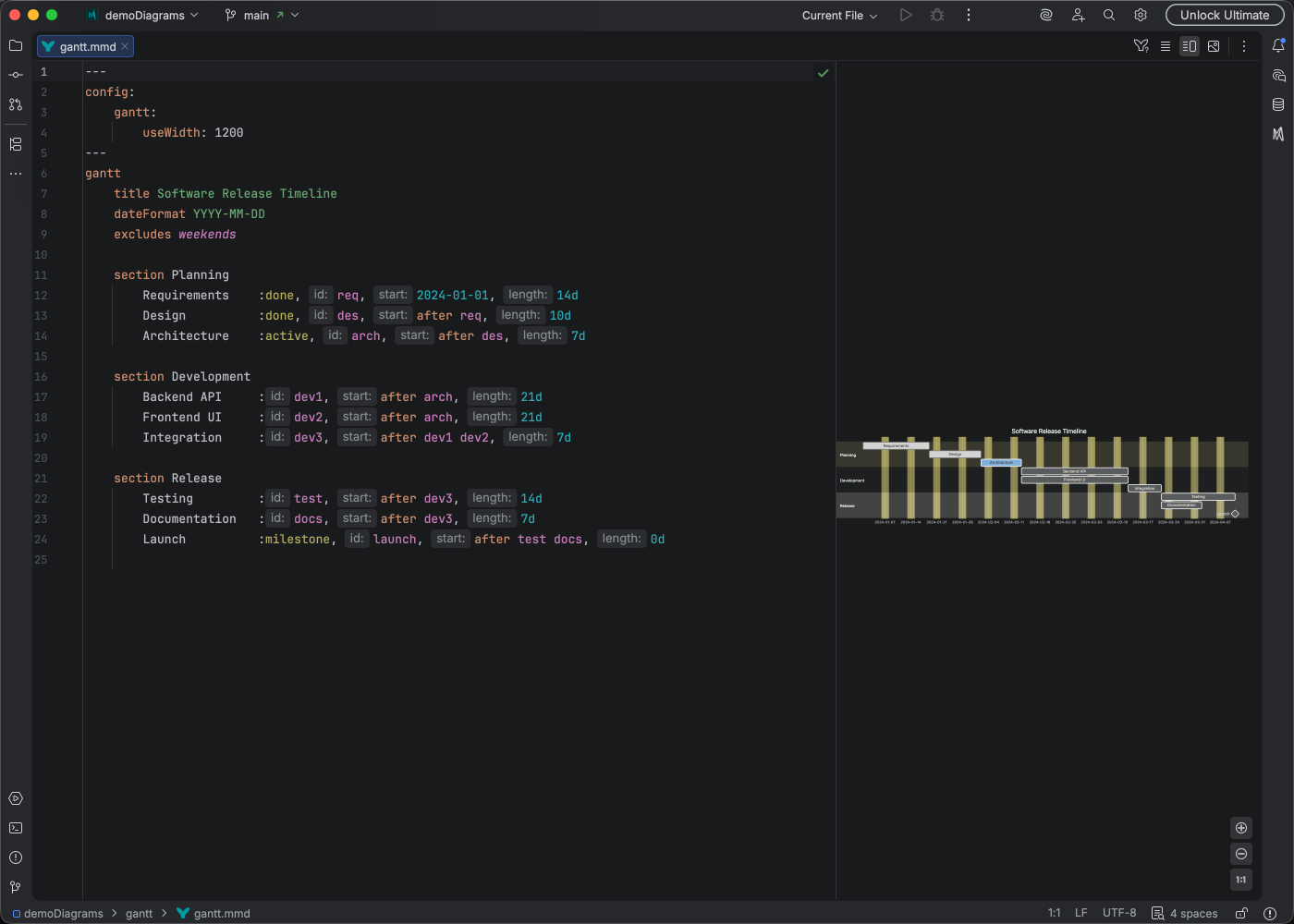This screenshot has width=1294, height=924.
Task: Zoom in on the Gantt diagram preview
Action: (x=1241, y=828)
